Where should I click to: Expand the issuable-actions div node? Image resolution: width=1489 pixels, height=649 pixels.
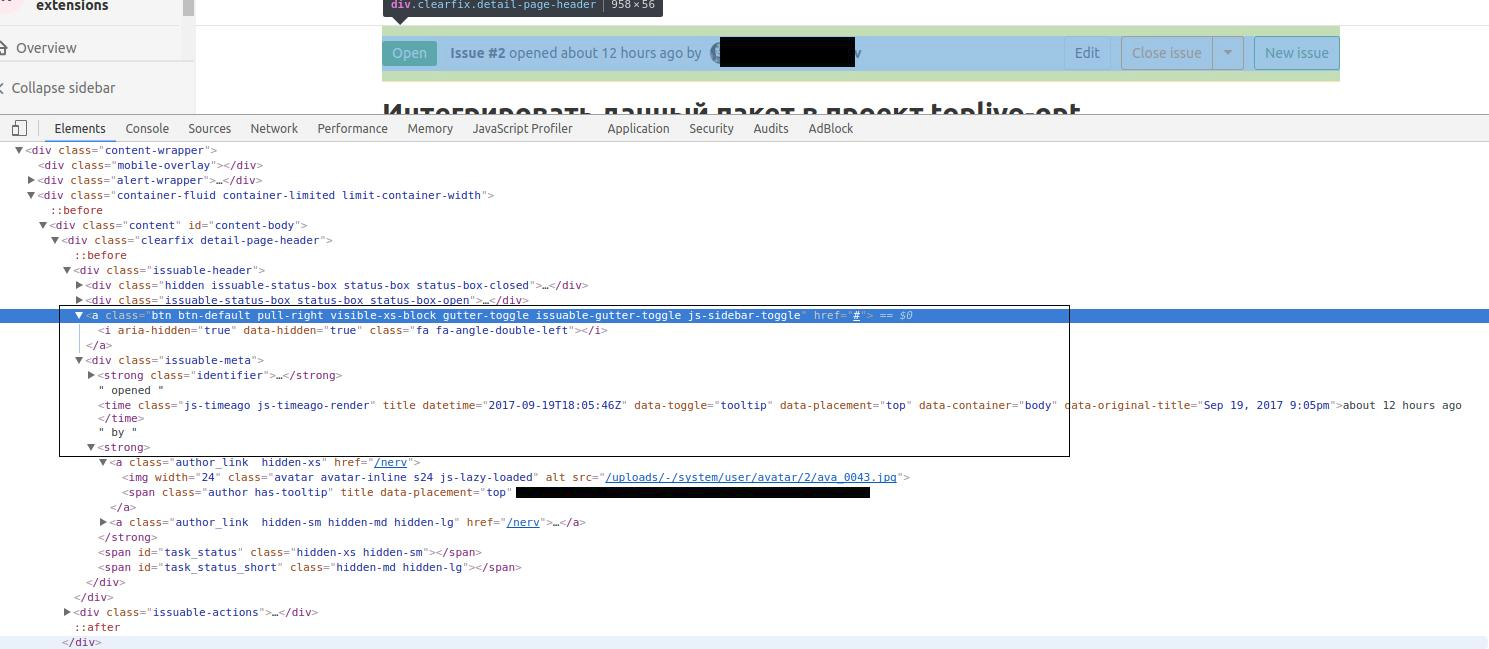tap(67, 612)
